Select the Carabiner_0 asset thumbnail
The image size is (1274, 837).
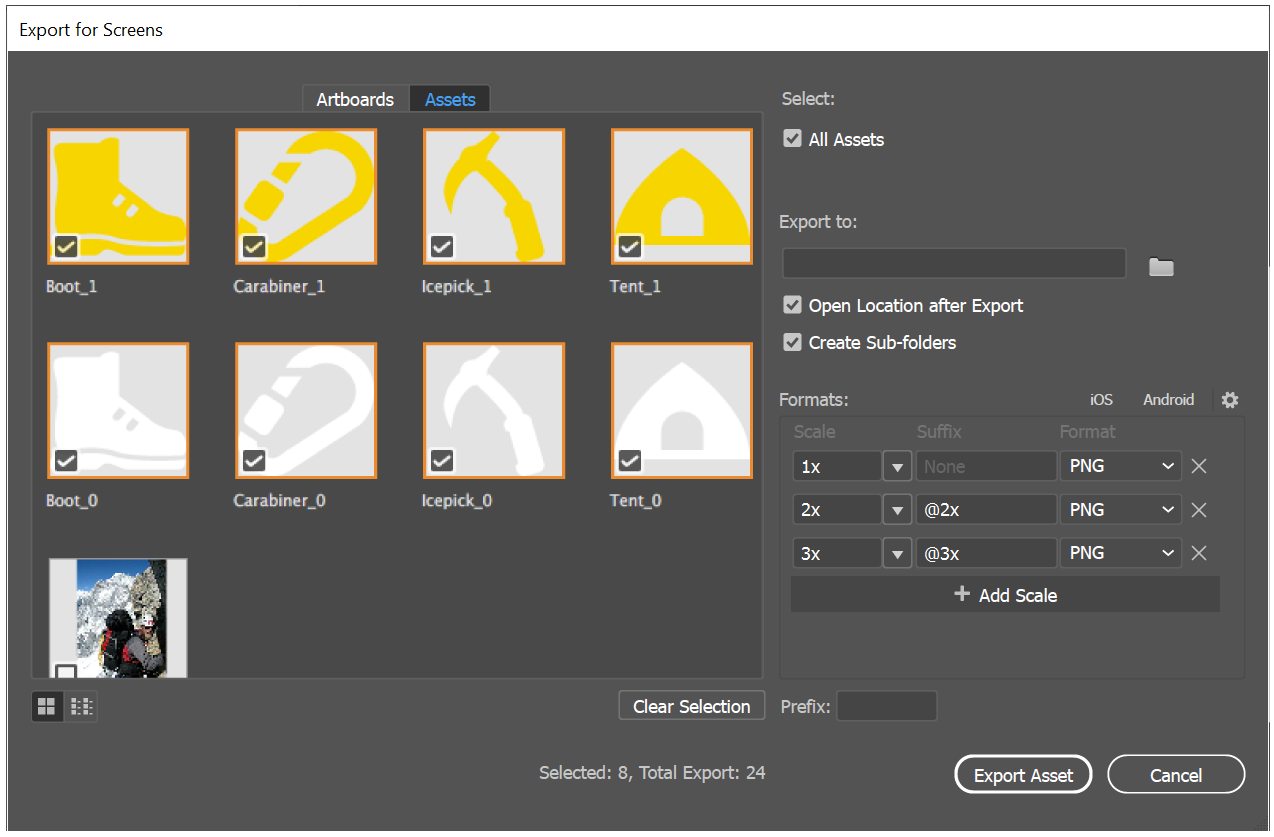point(306,411)
